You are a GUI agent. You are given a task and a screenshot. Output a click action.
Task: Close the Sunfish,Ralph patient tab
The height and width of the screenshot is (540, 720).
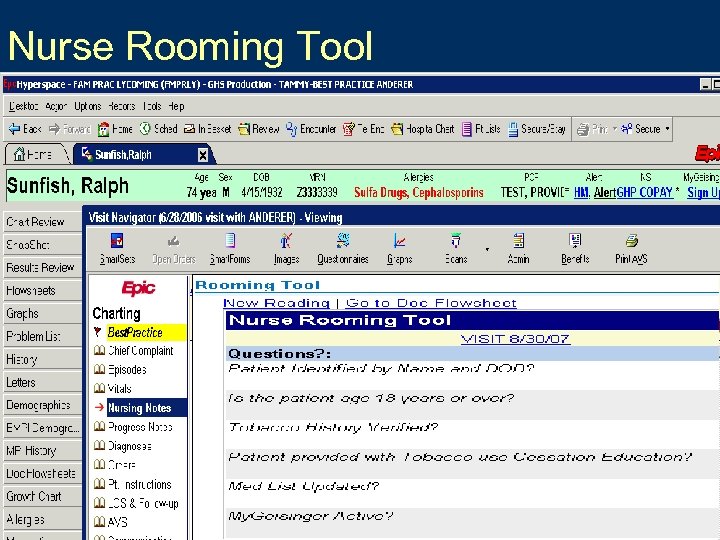coord(202,155)
